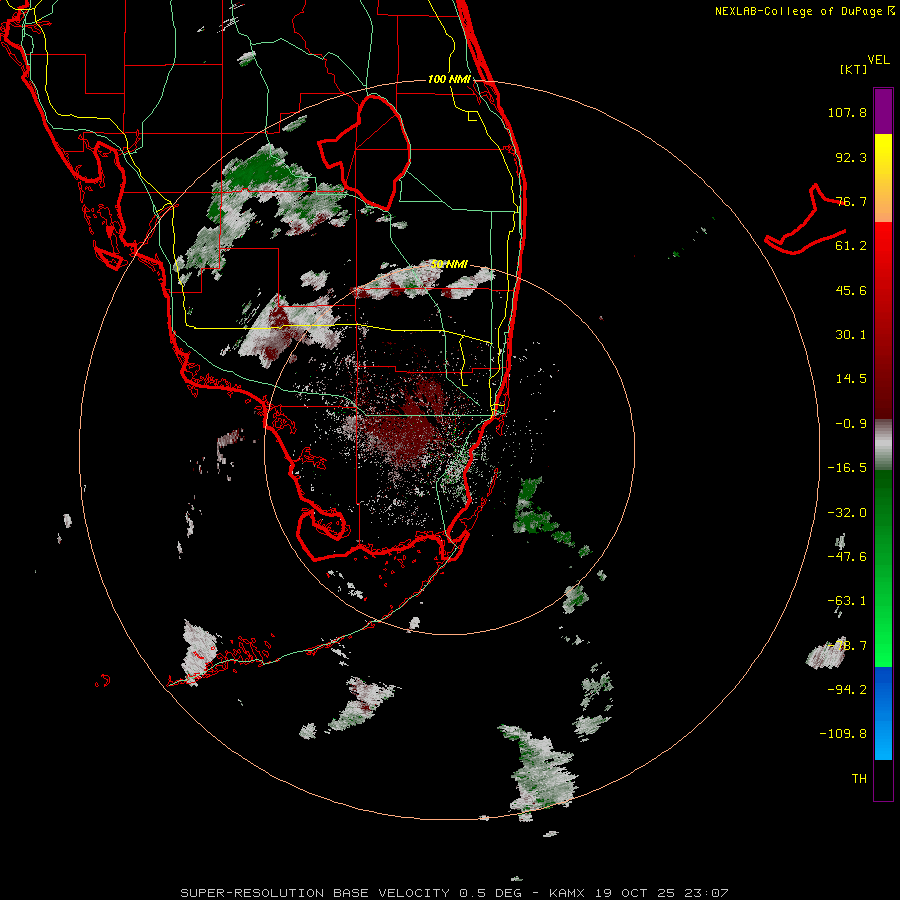Viewport: 900px width, 900px height.
Task: Click the 30.1 velocity scale value
Action: [851, 335]
